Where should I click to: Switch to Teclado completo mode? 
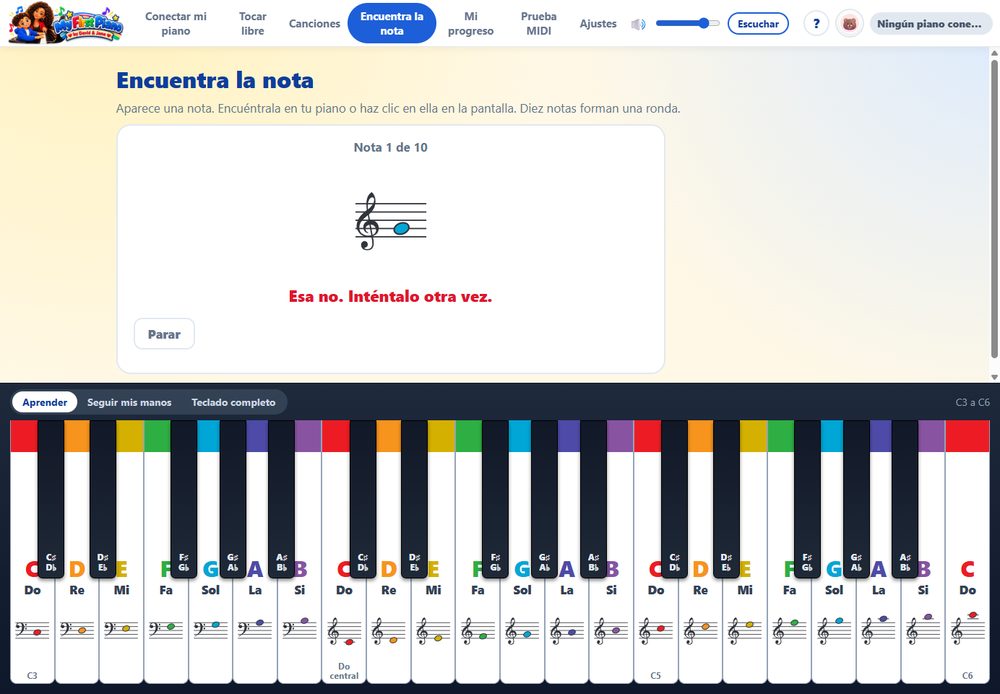(x=233, y=402)
